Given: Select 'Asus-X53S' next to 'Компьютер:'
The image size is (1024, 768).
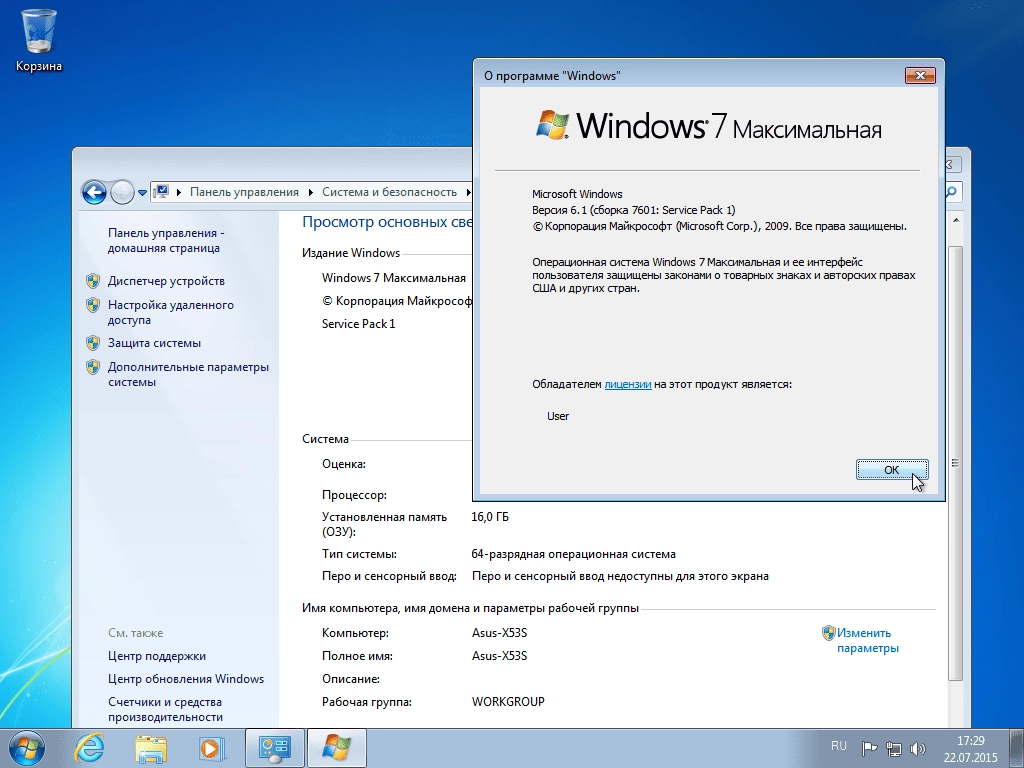Looking at the screenshot, I should click(x=500, y=633).
